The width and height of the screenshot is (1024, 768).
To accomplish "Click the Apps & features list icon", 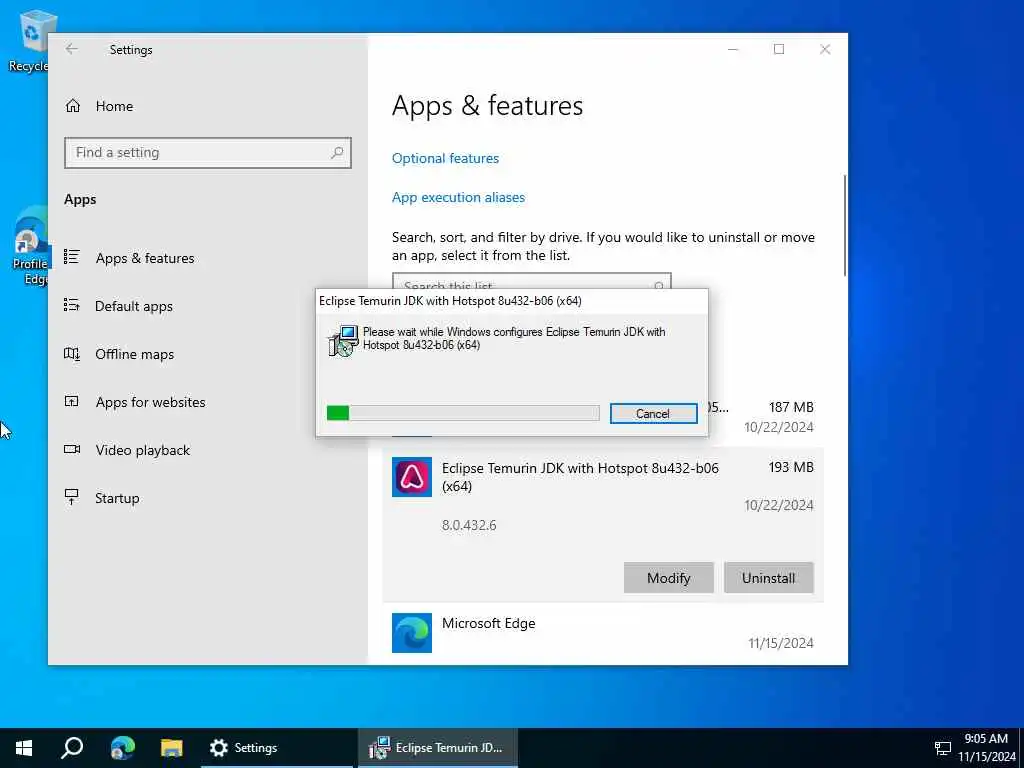I will coord(72,257).
